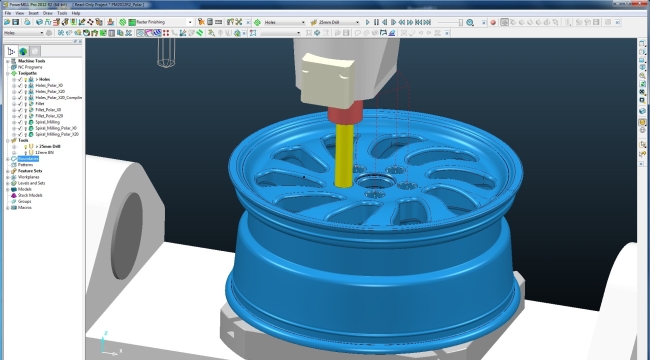Switch to the globe browser tab in explorer

coord(23,51)
